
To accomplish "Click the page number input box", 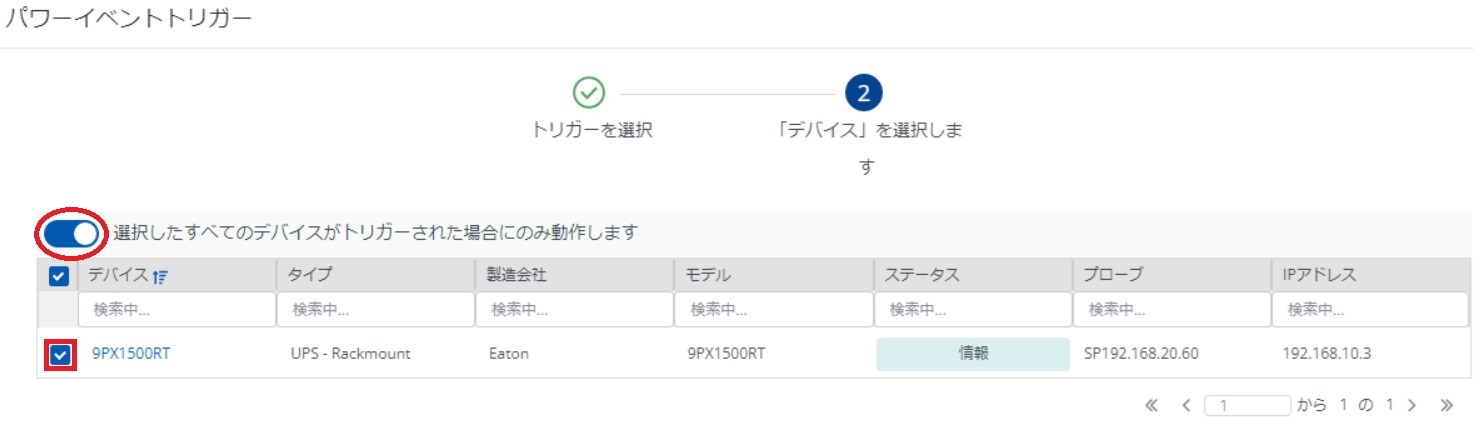I will point(1248,405).
